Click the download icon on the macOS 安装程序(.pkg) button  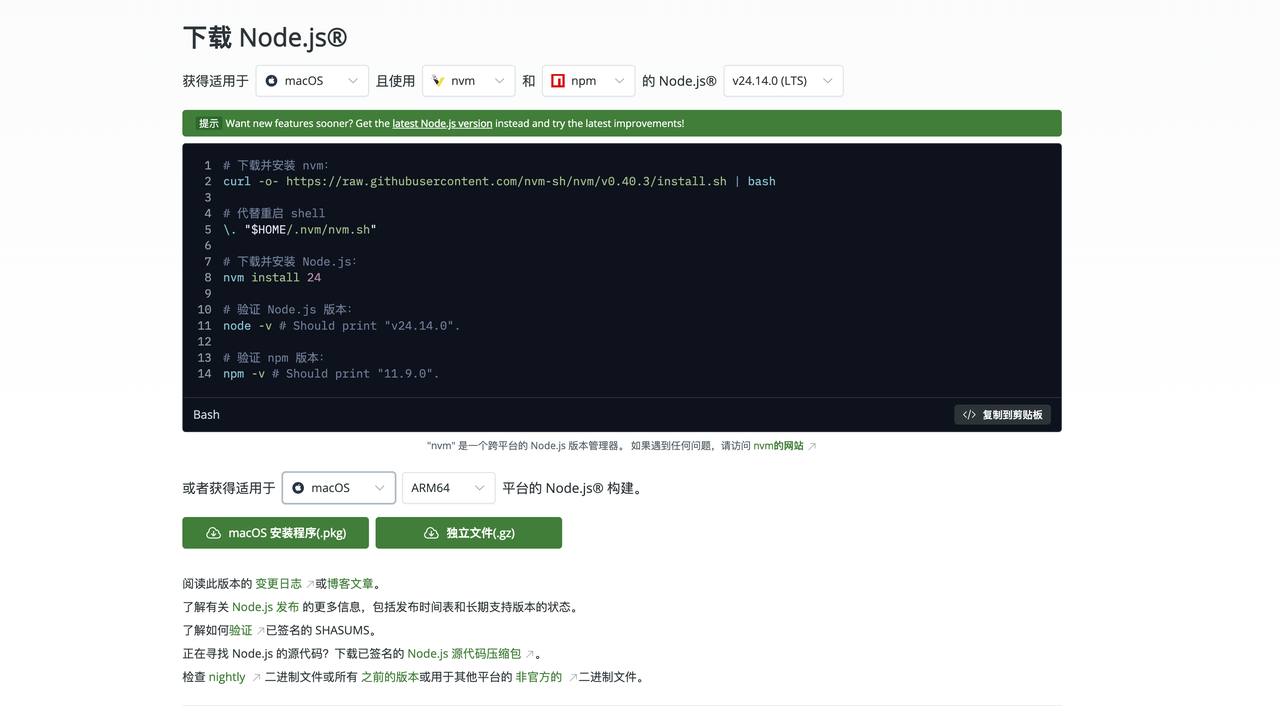(x=211, y=533)
